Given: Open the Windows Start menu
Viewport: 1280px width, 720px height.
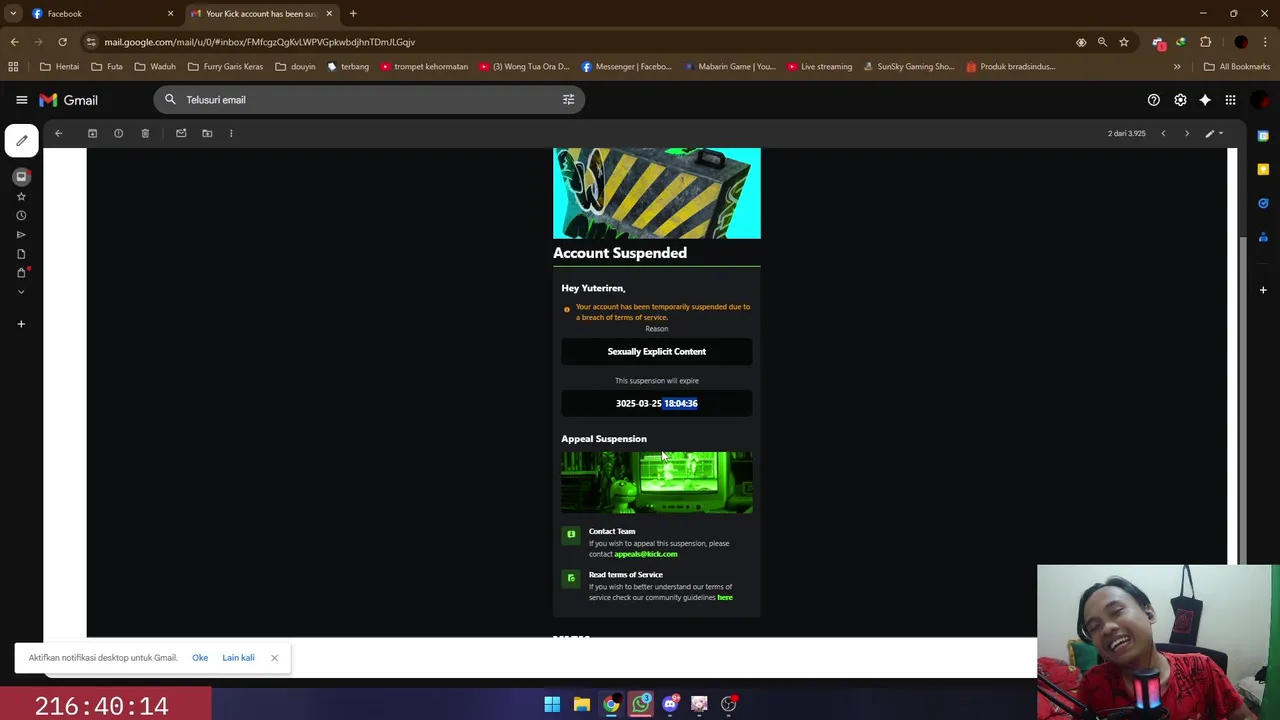Looking at the screenshot, I should (552, 704).
